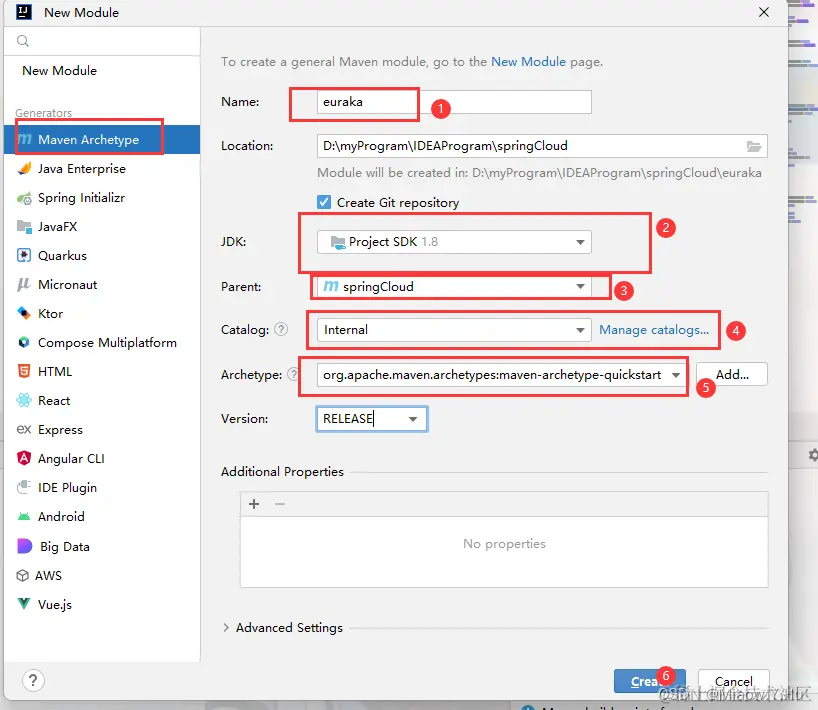Viewport: 818px width, 710px height.
Task: Click the Maven Archetype generator icon
Action: [x=25, y=139]
